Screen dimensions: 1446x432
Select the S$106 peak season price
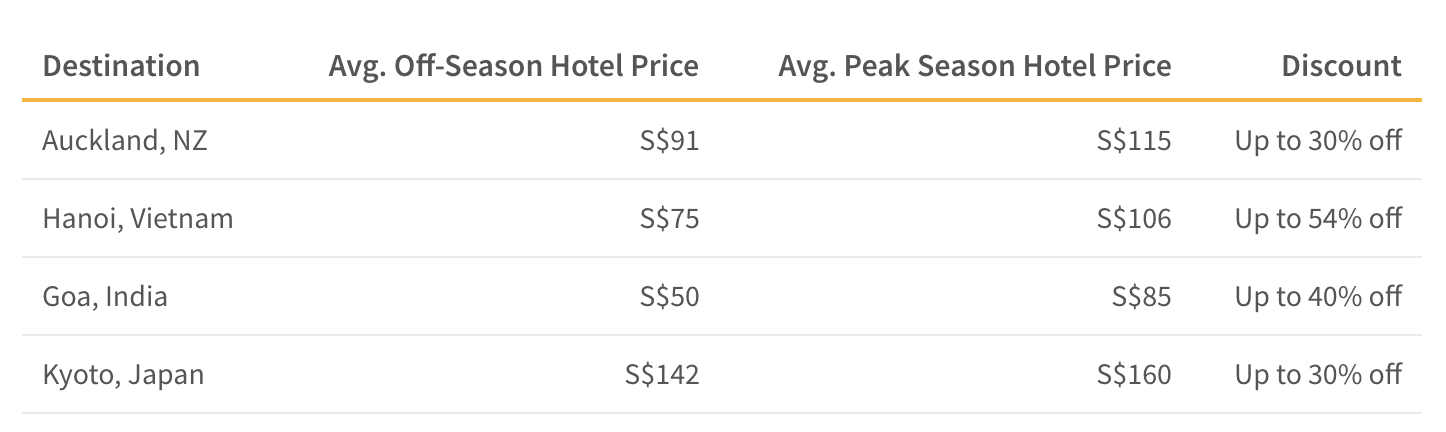coord(1134,218)
